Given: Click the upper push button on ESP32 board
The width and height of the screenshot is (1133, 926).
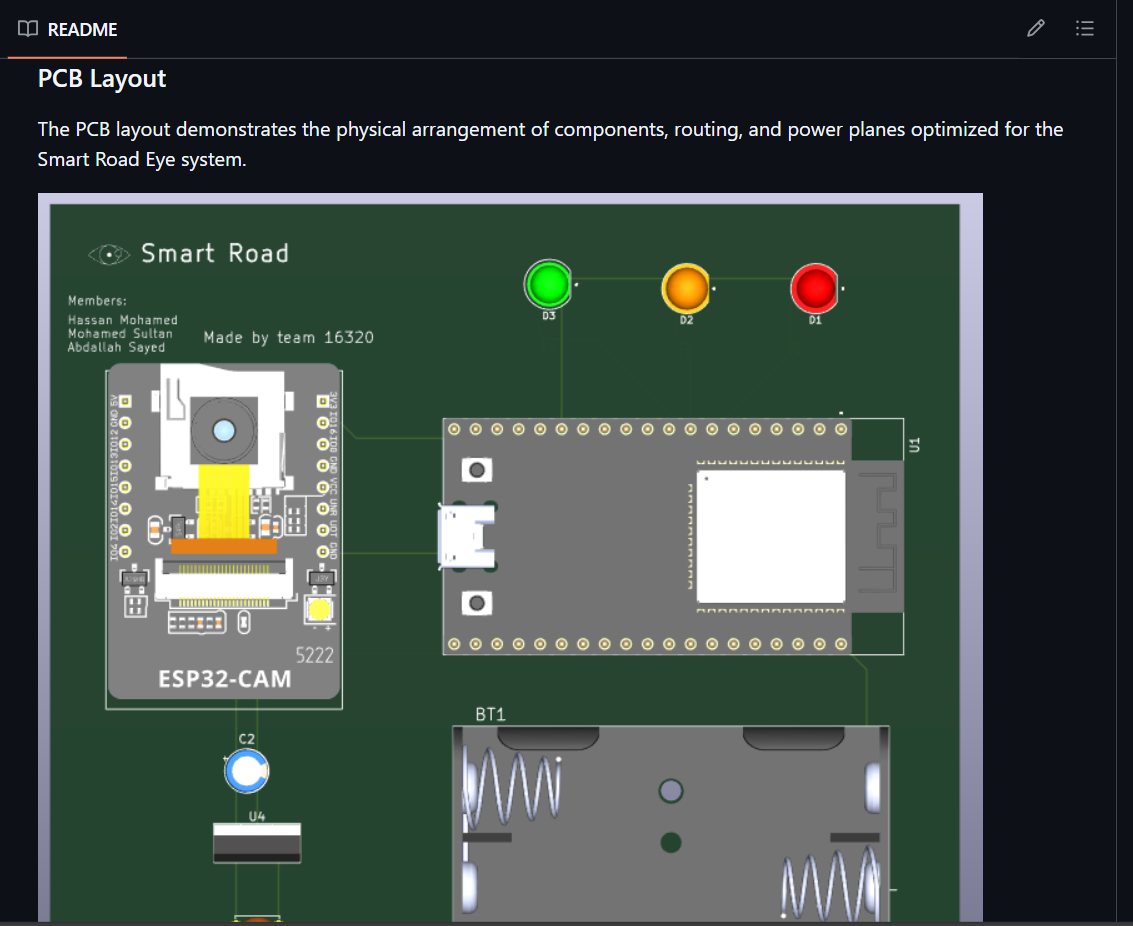Looking at the screenshot, I should pyautogui.click(x=478, y=469).
